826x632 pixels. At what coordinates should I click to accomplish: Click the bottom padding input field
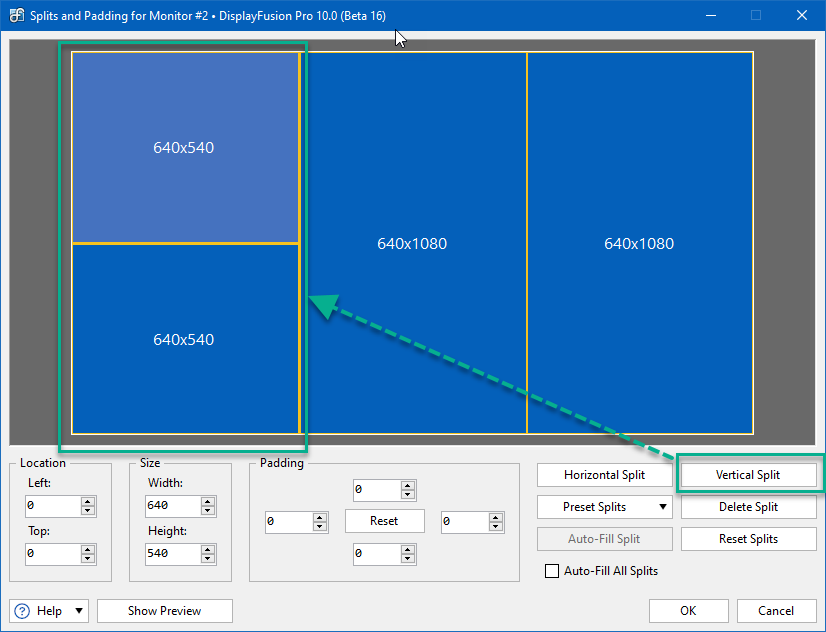click(x=377, y=554)
